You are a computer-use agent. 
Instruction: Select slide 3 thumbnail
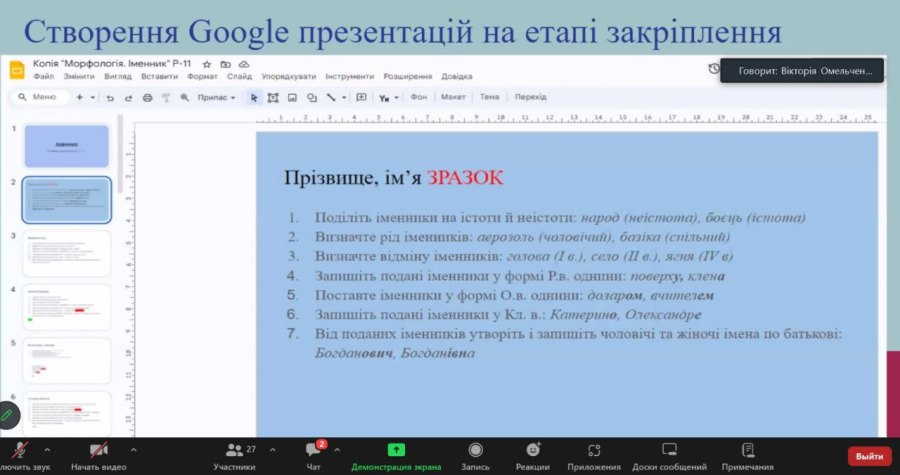coord(67,254)
